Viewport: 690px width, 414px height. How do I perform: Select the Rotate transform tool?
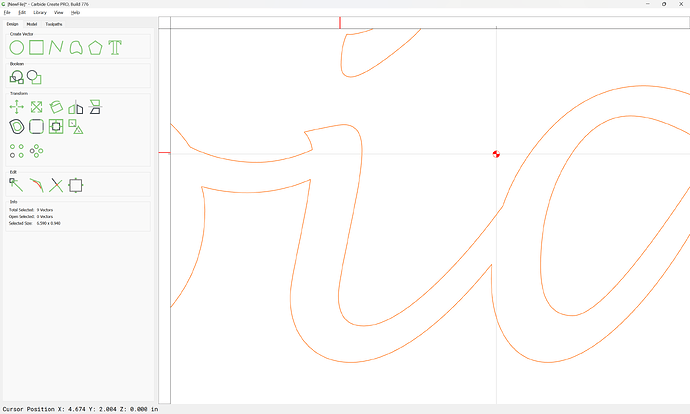(56, 106)
